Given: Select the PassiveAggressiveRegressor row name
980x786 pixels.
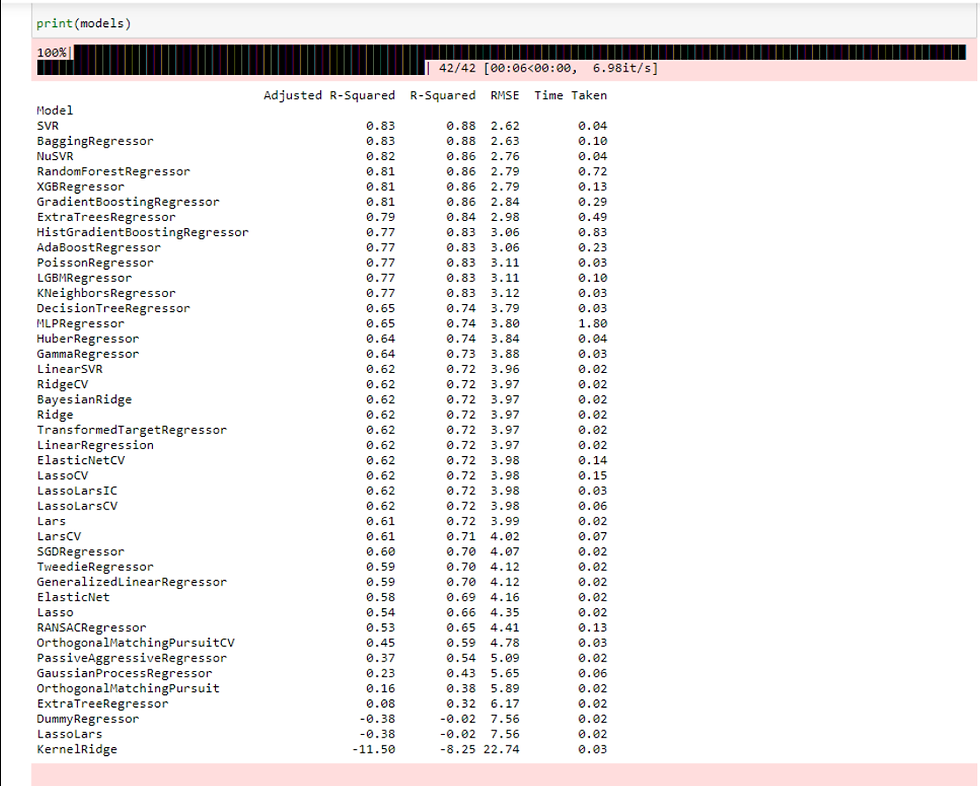Looking at the screenshot, I should [x=132, y=658].
